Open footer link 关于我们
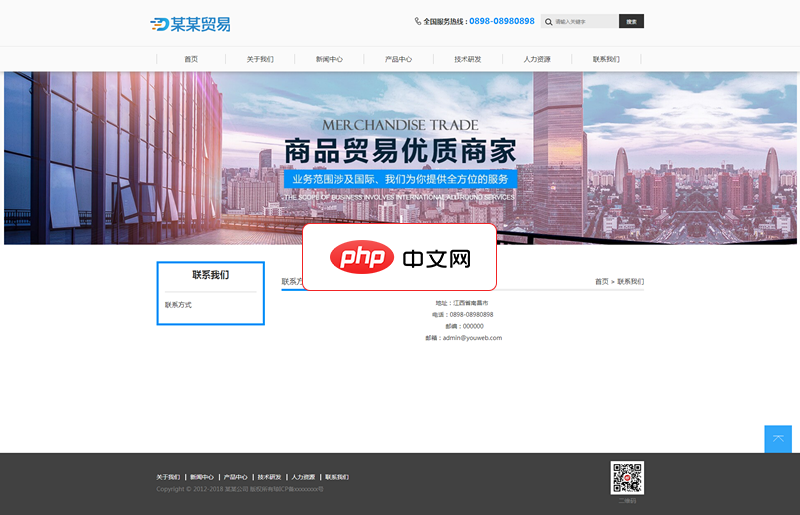Image resolution: width=800 pixels, height=515 pixels. coord(168,477)
